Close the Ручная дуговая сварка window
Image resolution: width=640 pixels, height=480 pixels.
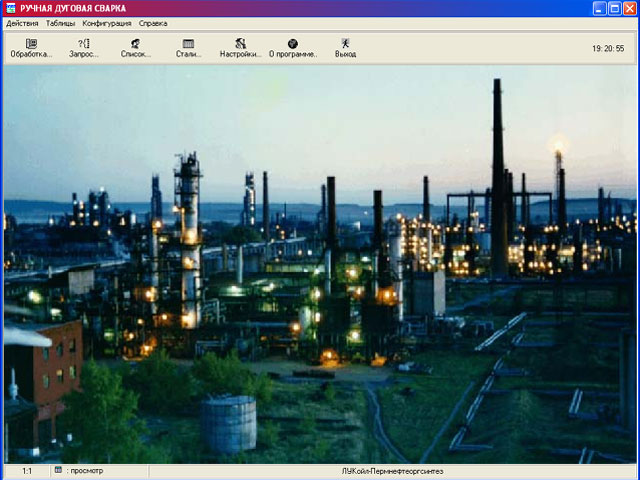[x=630, y=8]
